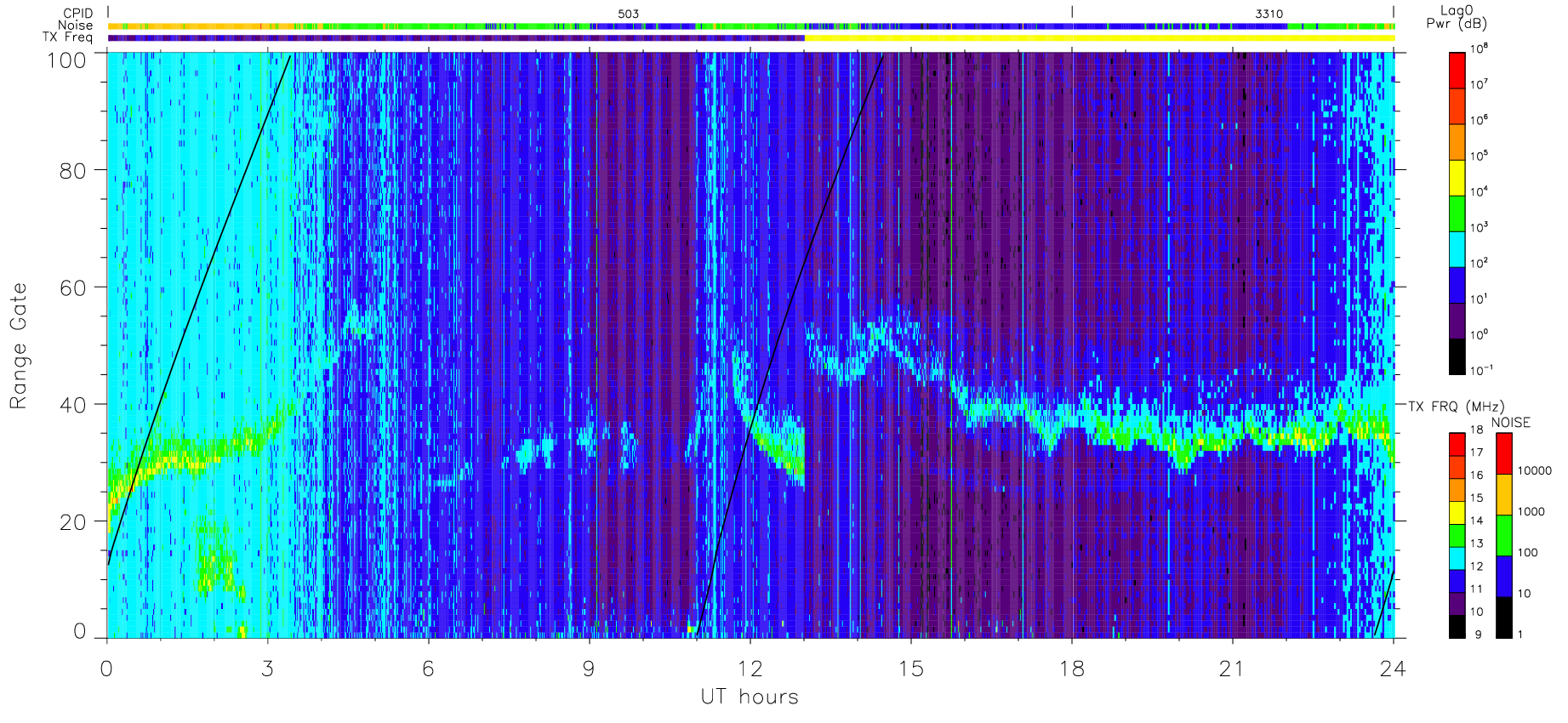This screenshot has width=1568, height=723.
Task: Click the yellow segment of power colorbar
Action: pos(1457,178)
